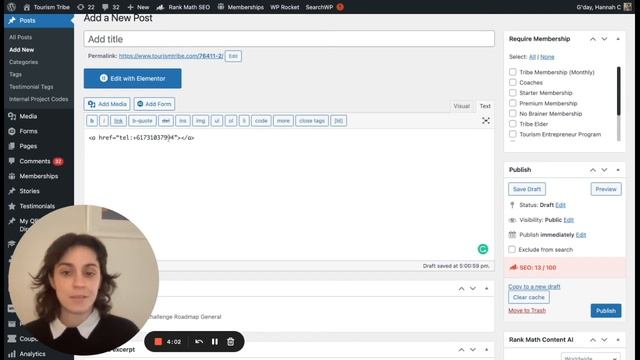Open the Memberships sidebar section
640x360 pixels.
38,176
